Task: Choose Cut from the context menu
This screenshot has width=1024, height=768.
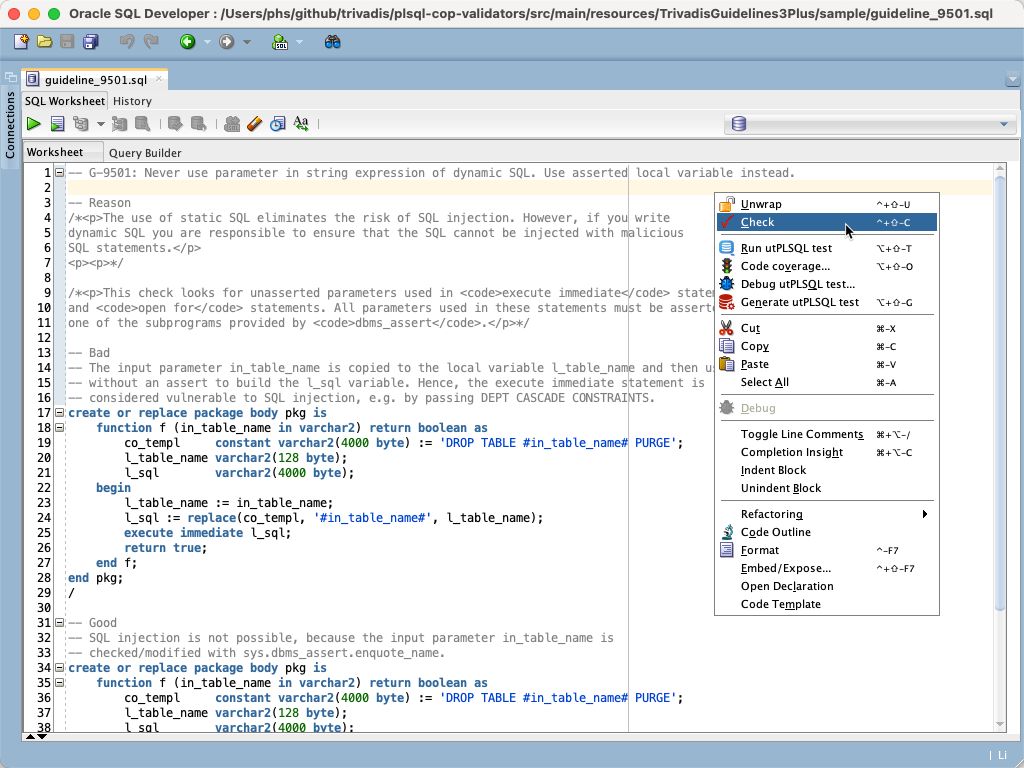Action: 827,328
